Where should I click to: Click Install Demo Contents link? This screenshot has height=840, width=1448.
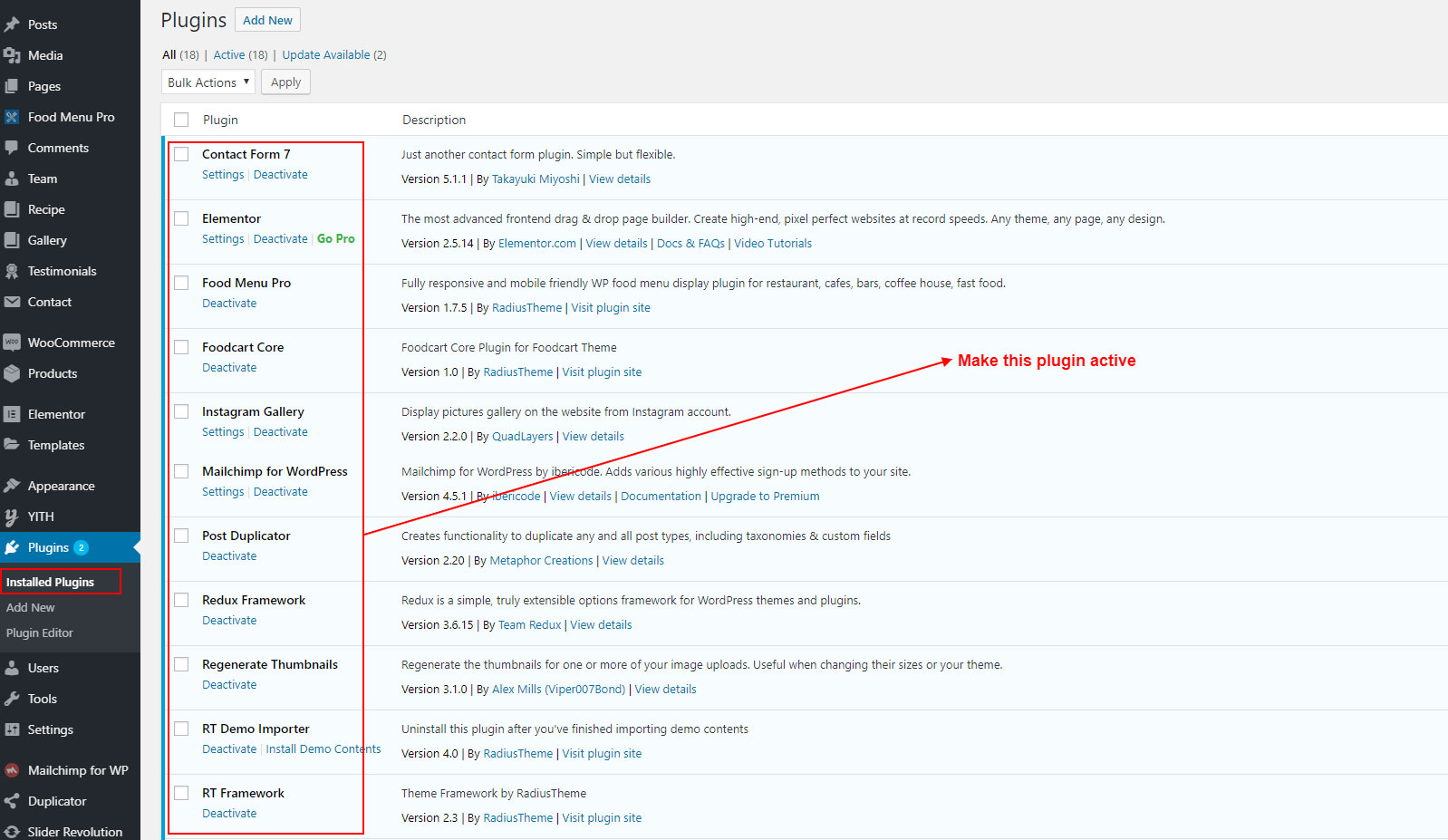[x=323, y=749]
